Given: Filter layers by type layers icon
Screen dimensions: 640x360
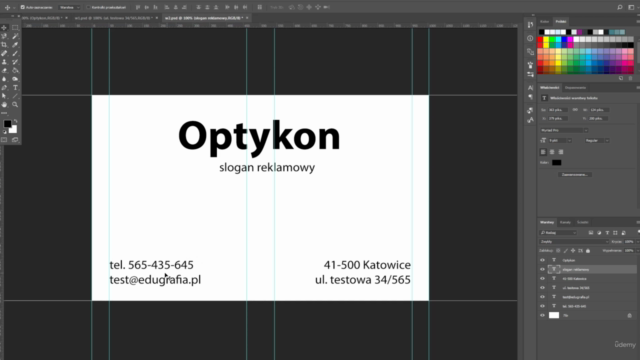Looking at the screenshot, I should [607, 233].
